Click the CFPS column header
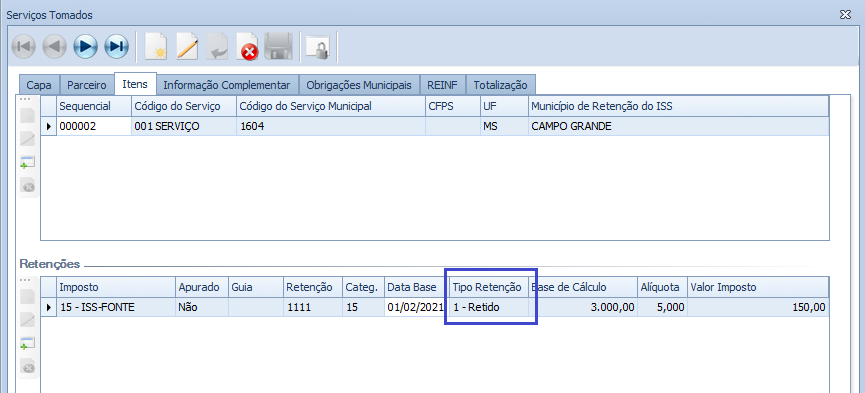The image size is (865, 393). point(452,106)
